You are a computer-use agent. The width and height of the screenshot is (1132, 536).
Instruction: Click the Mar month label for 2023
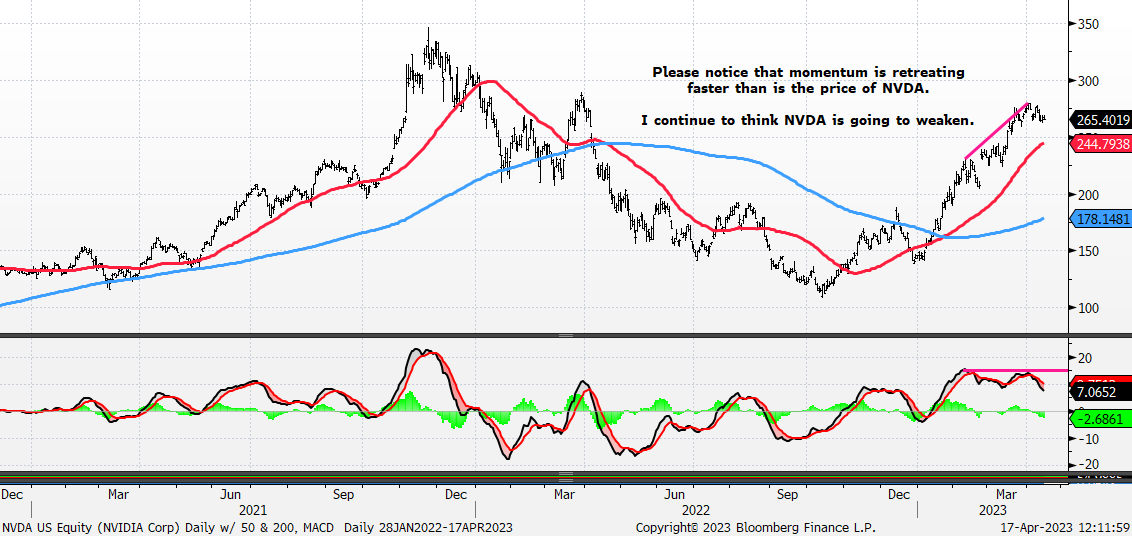coord(1006,496)
